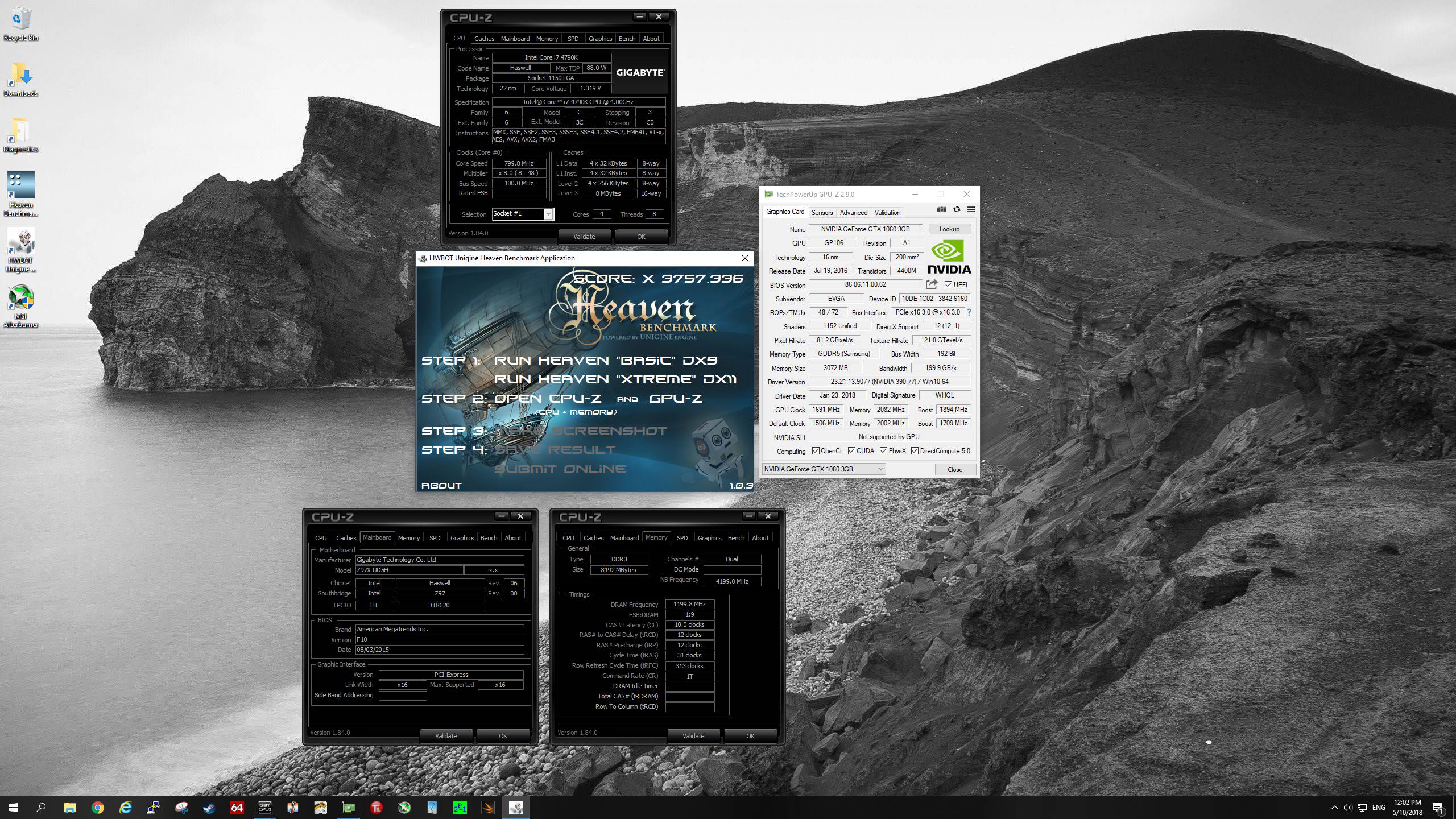Click the network tray icon
This screenshot has height=819, width=1456.
tap(1362, 808)
